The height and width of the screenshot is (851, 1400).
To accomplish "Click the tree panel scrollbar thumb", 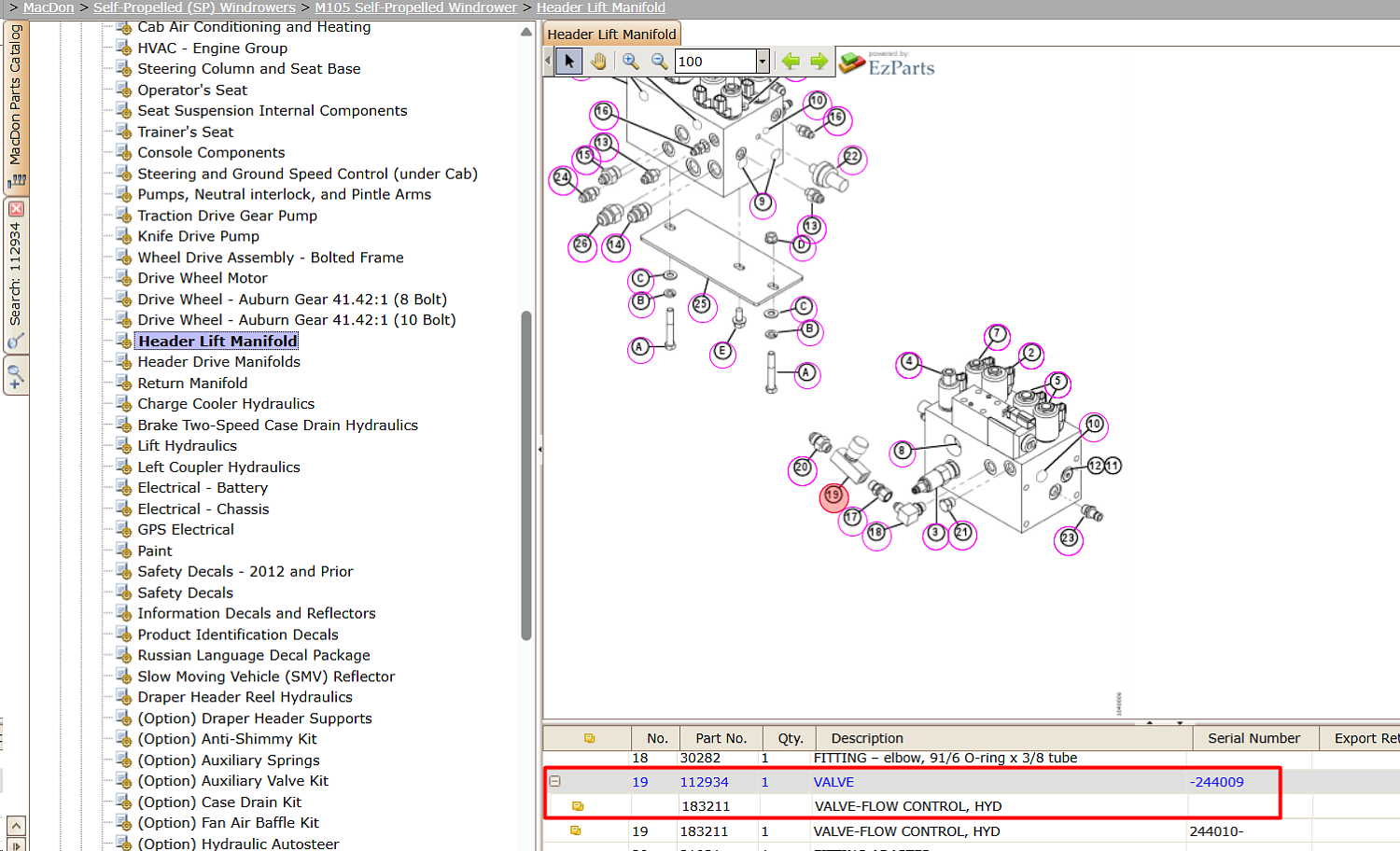I will (x=526, y=476).
